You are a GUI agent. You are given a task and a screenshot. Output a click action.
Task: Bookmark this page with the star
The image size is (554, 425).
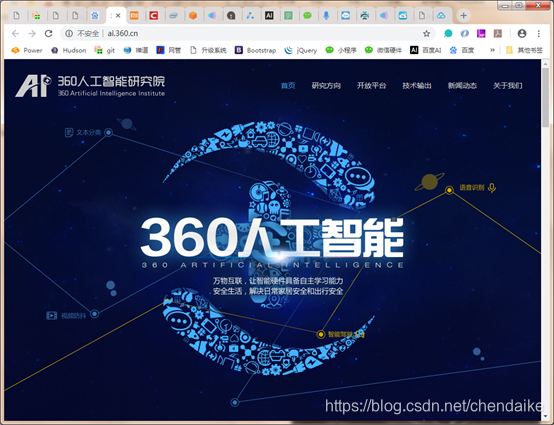pyautogui.click(x=426, y=34)
